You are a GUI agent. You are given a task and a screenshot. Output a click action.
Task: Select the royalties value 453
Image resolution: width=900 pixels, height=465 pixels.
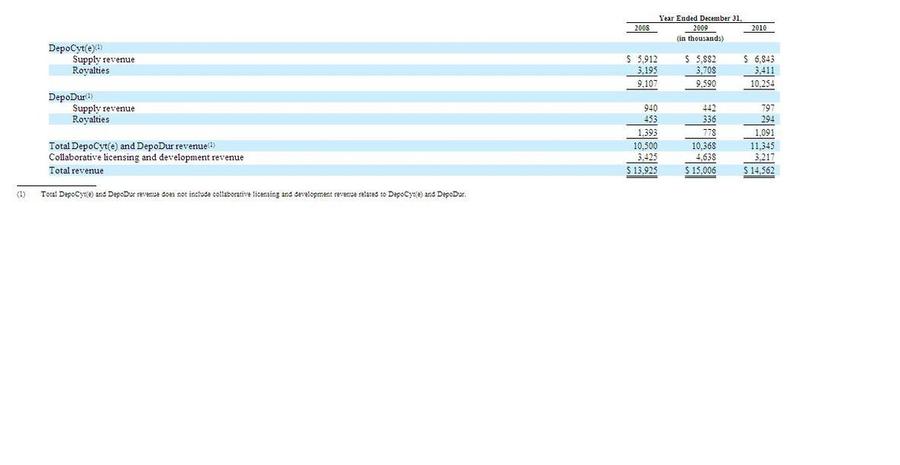[x=651, y=119]
